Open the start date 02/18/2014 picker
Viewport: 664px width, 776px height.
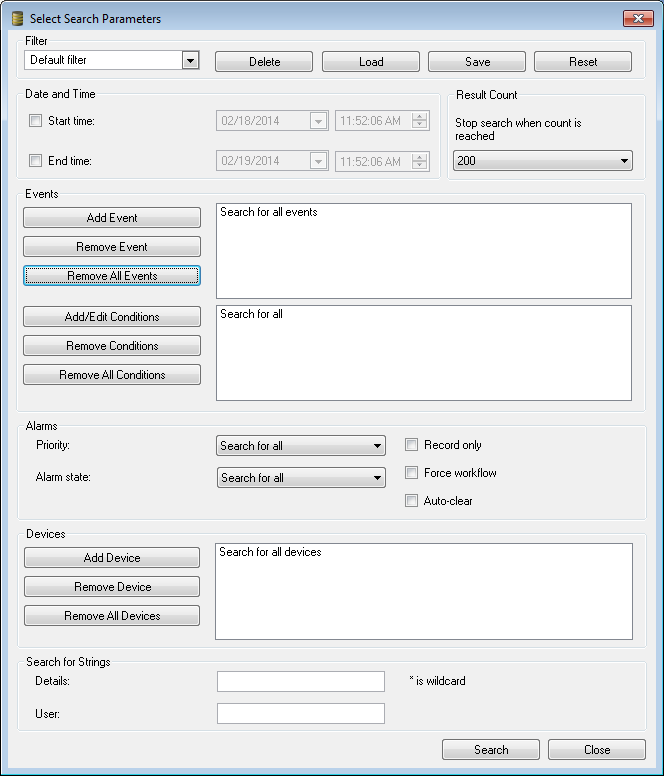[318, 121]
